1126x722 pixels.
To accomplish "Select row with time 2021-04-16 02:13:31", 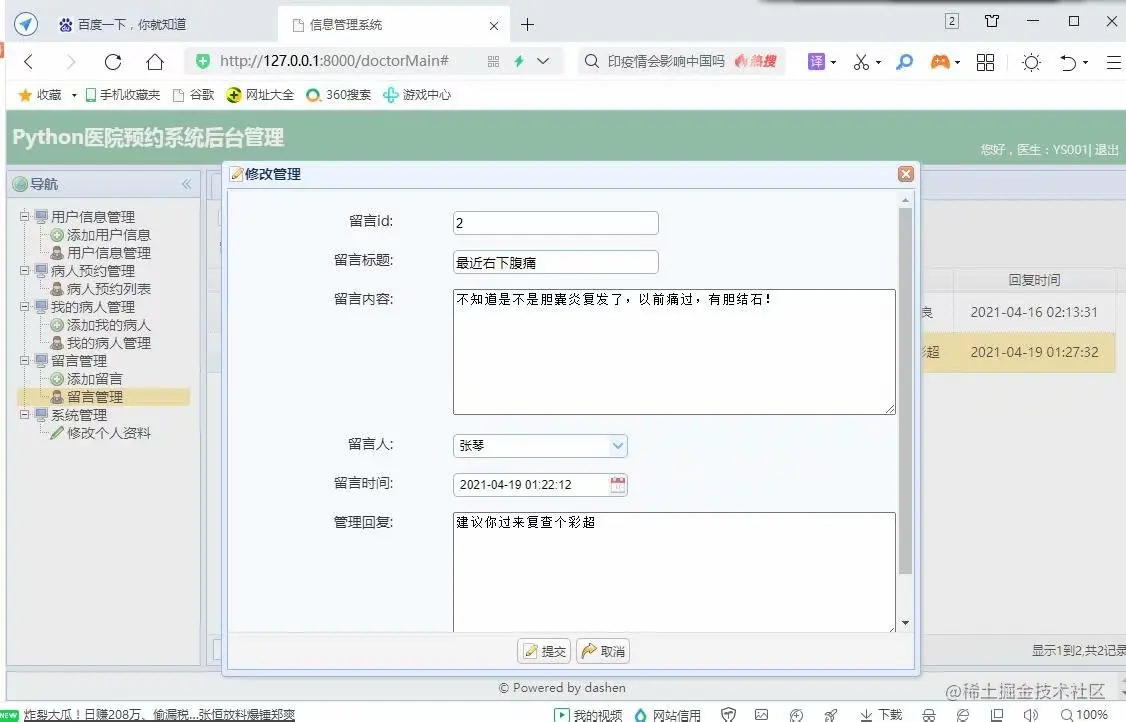I will click(x=1034, y=313).
